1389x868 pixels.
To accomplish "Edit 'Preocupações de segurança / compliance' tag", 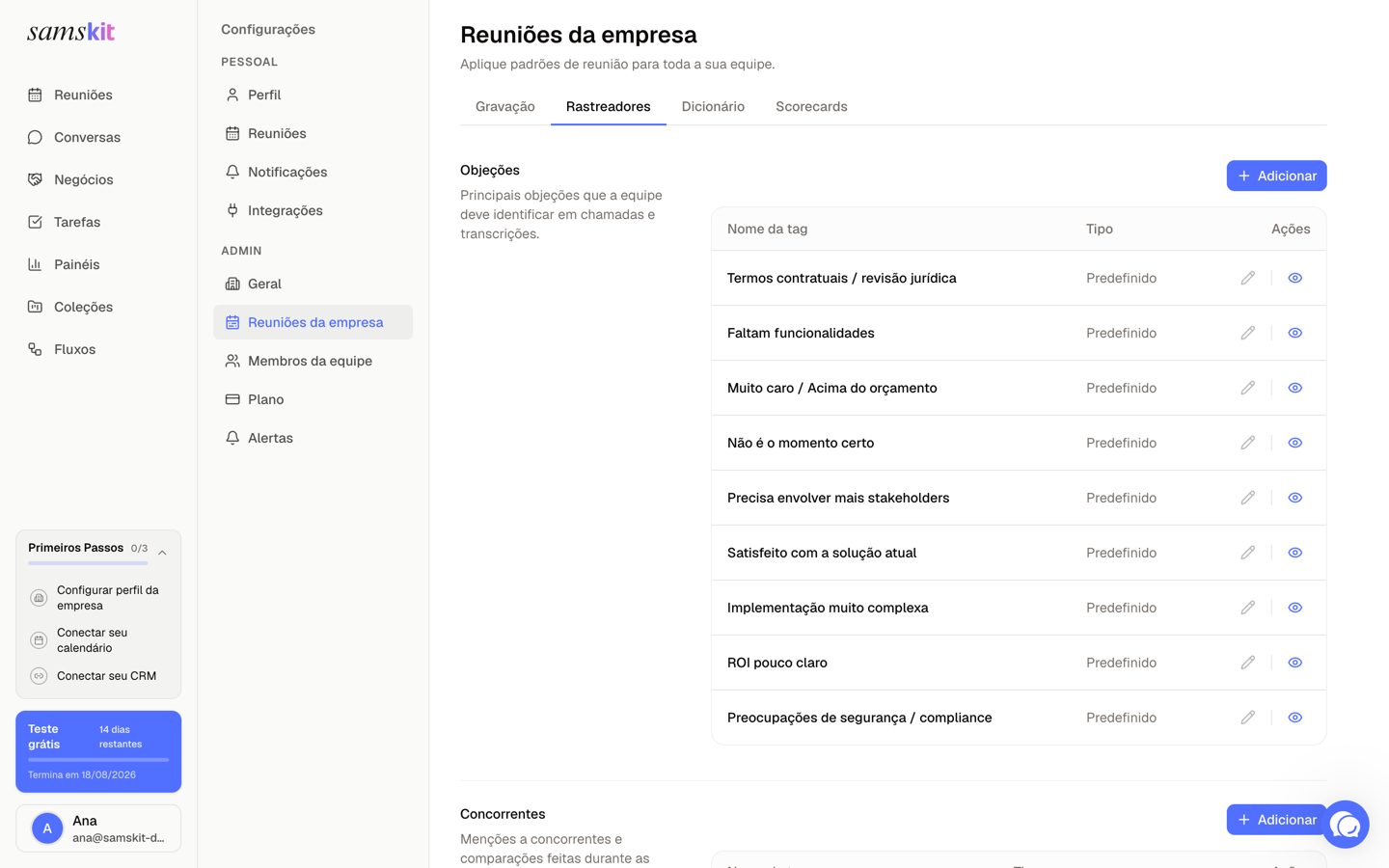I will pyautogui.click(x=1247, y=718).
